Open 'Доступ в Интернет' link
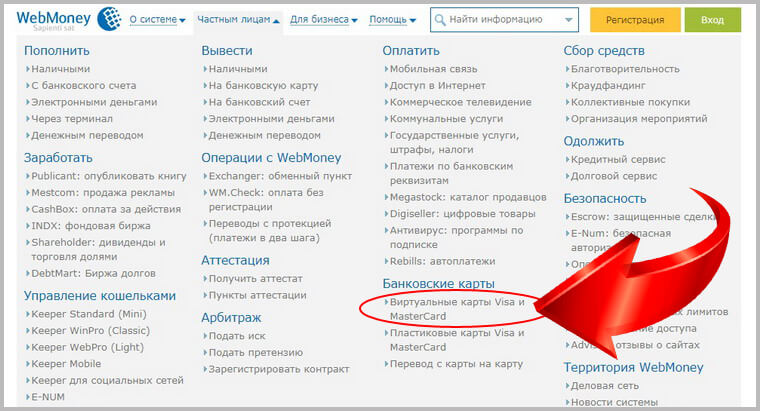The image size is (760, 411). click(438, 85)
